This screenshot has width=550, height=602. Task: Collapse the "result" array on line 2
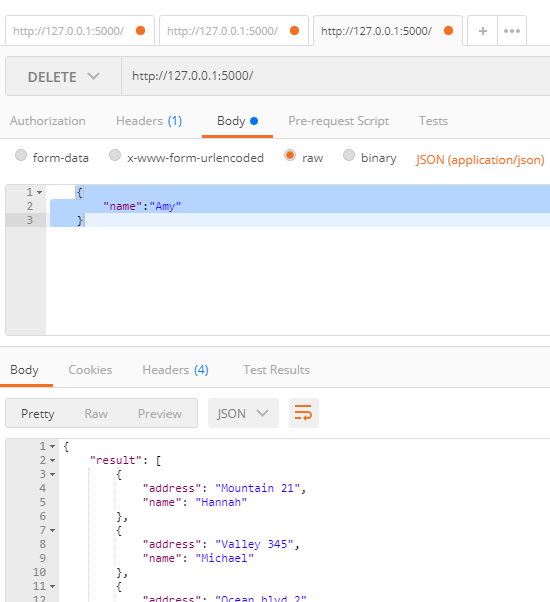pyautogui.click(x=53, y=460)
